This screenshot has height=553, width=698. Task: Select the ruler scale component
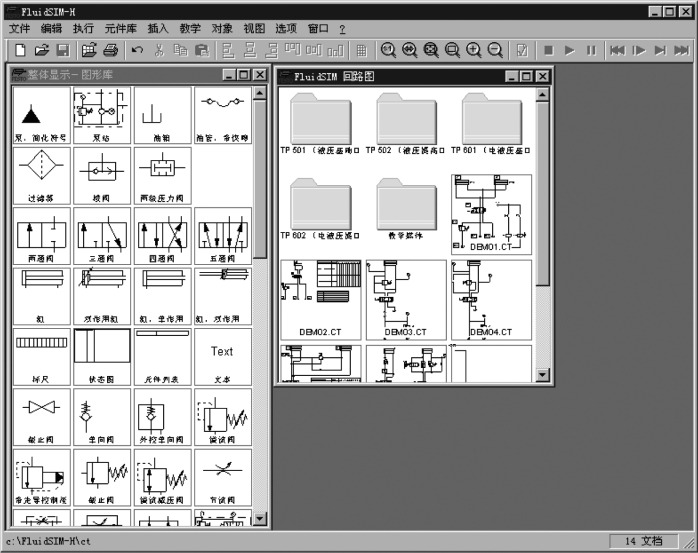[41, 357]
